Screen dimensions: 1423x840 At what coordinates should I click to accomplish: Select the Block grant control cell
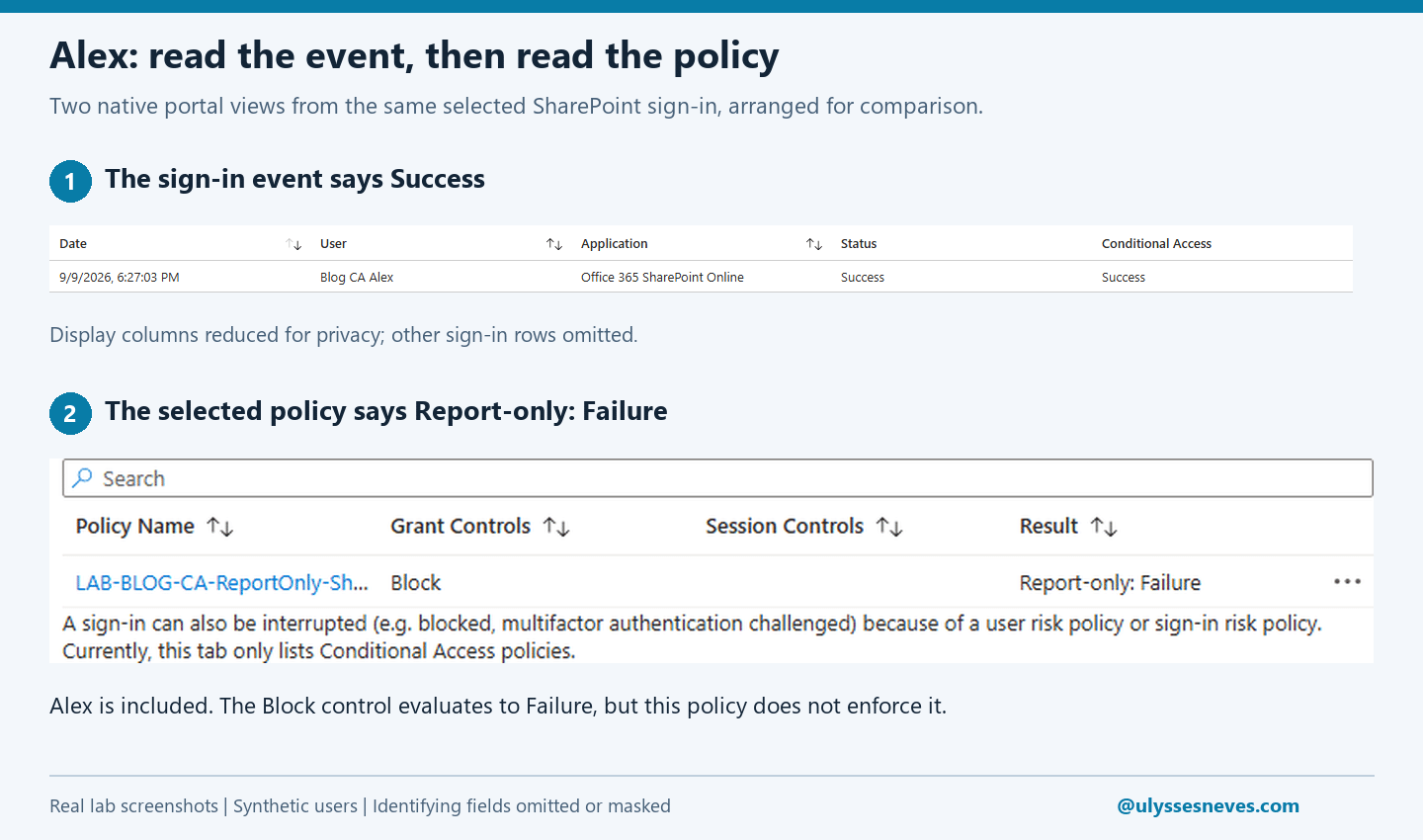tap(416, 583)
